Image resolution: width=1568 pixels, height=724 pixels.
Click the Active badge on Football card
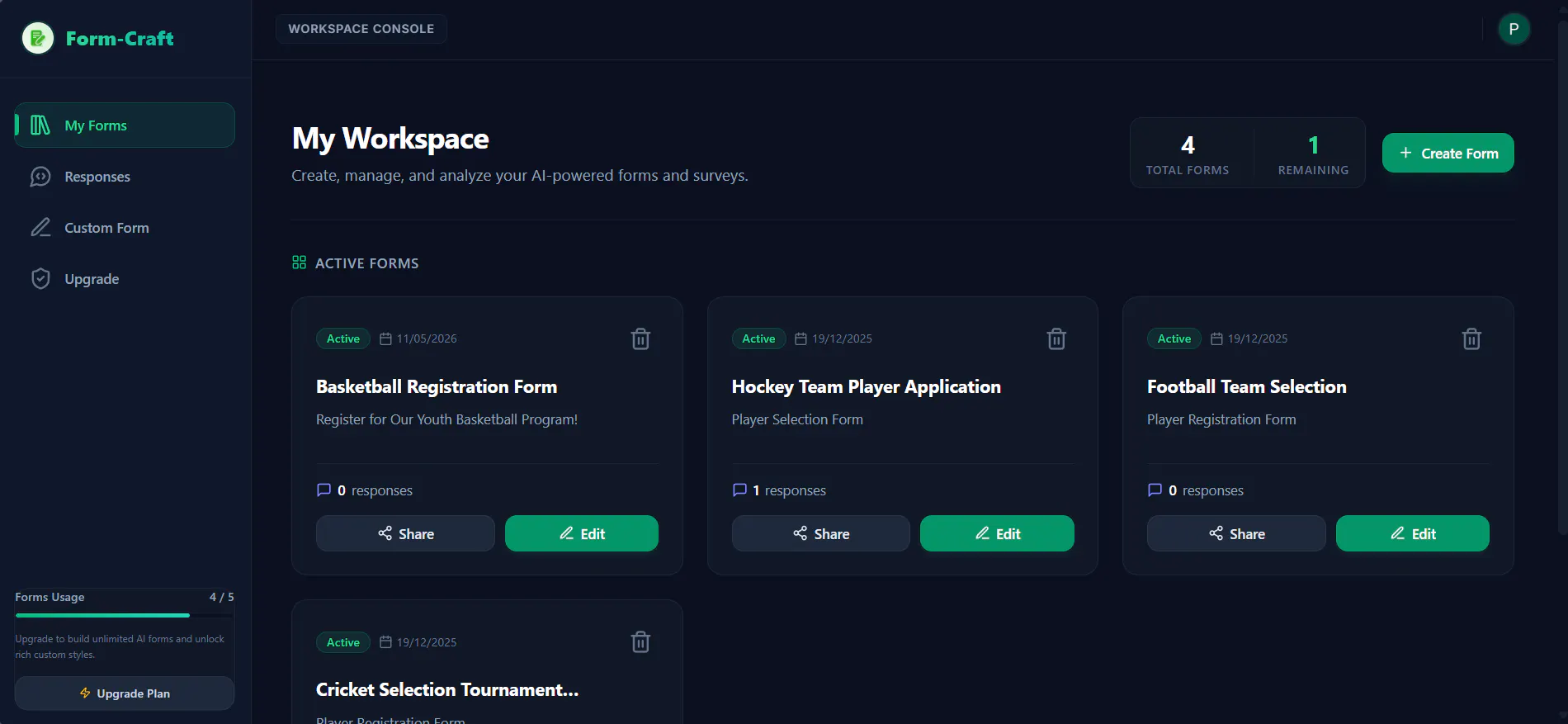coord(1174,338)
